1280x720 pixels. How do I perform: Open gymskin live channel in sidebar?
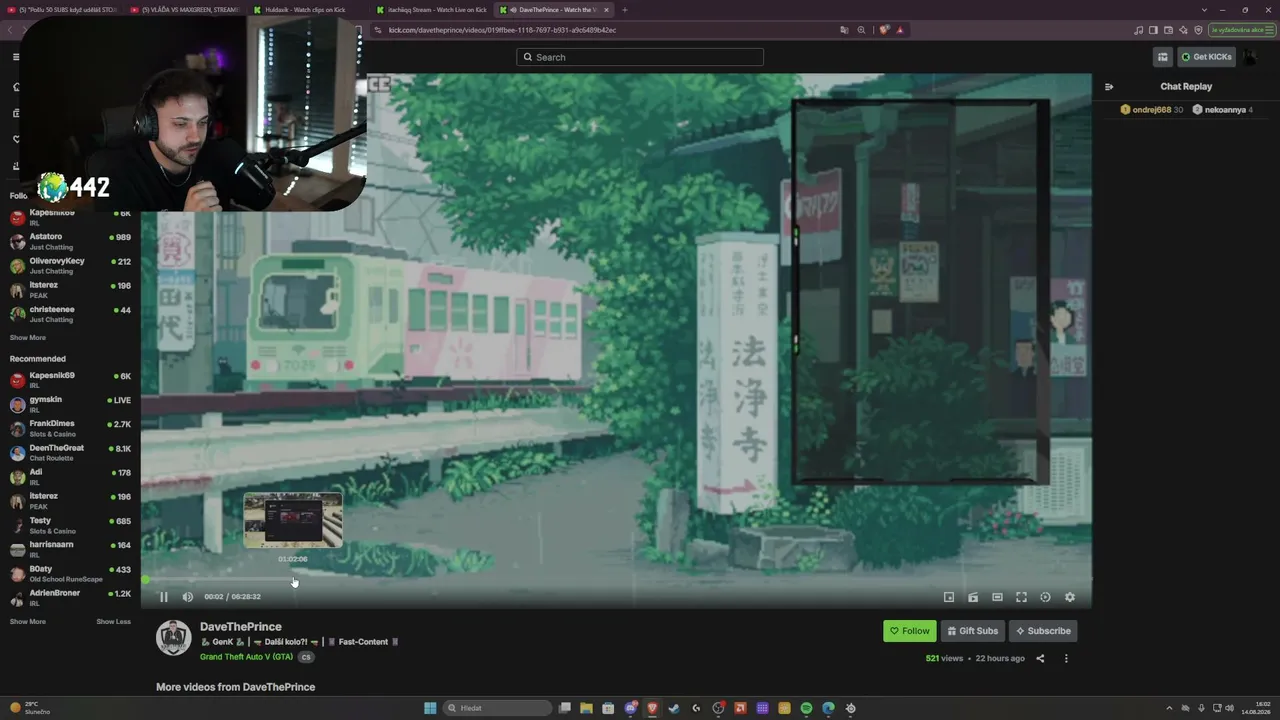[70, 404]
